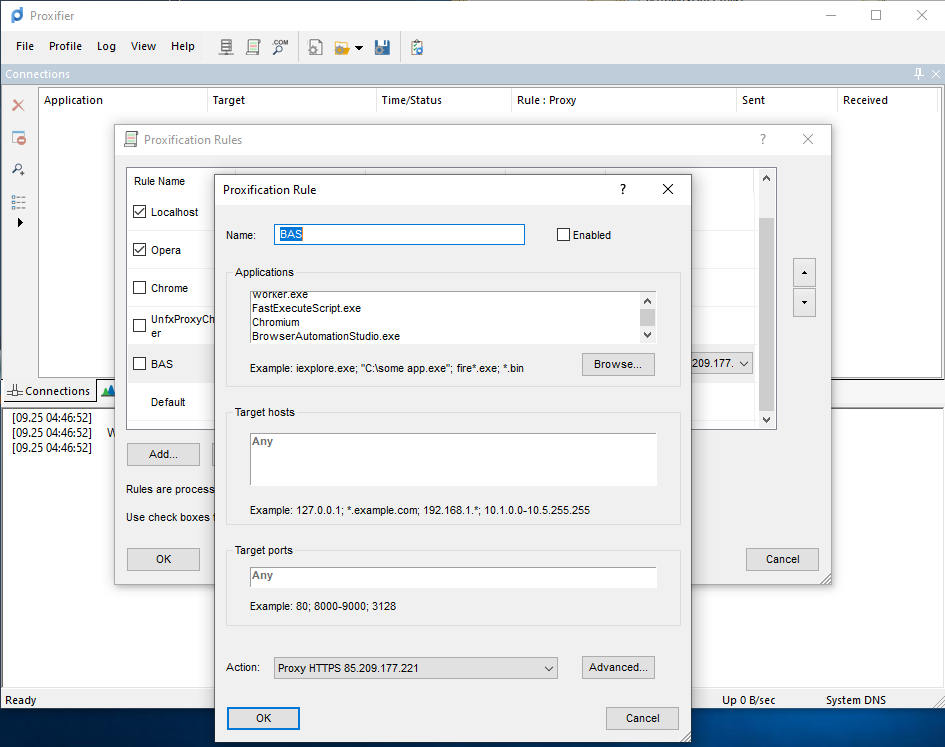
Task: Confirm the Proxification Rule with OK
Action: point(263,718)
